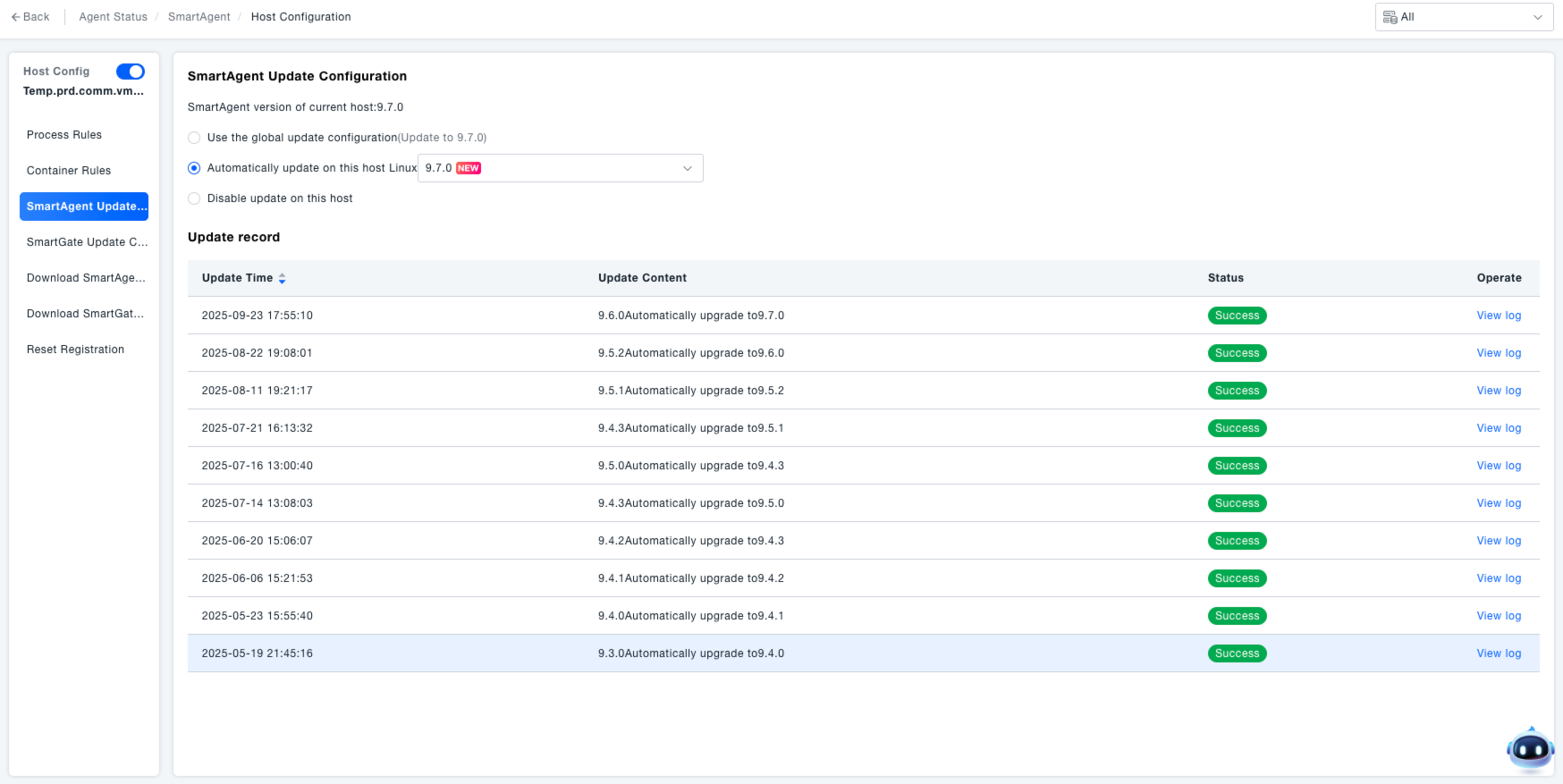Image resolution: width=1563 pixels, height=784 pixels.
Task: Click Success status of 9.5.2 to 9.6.0 upgrade
Action: tap(1237, 353)
